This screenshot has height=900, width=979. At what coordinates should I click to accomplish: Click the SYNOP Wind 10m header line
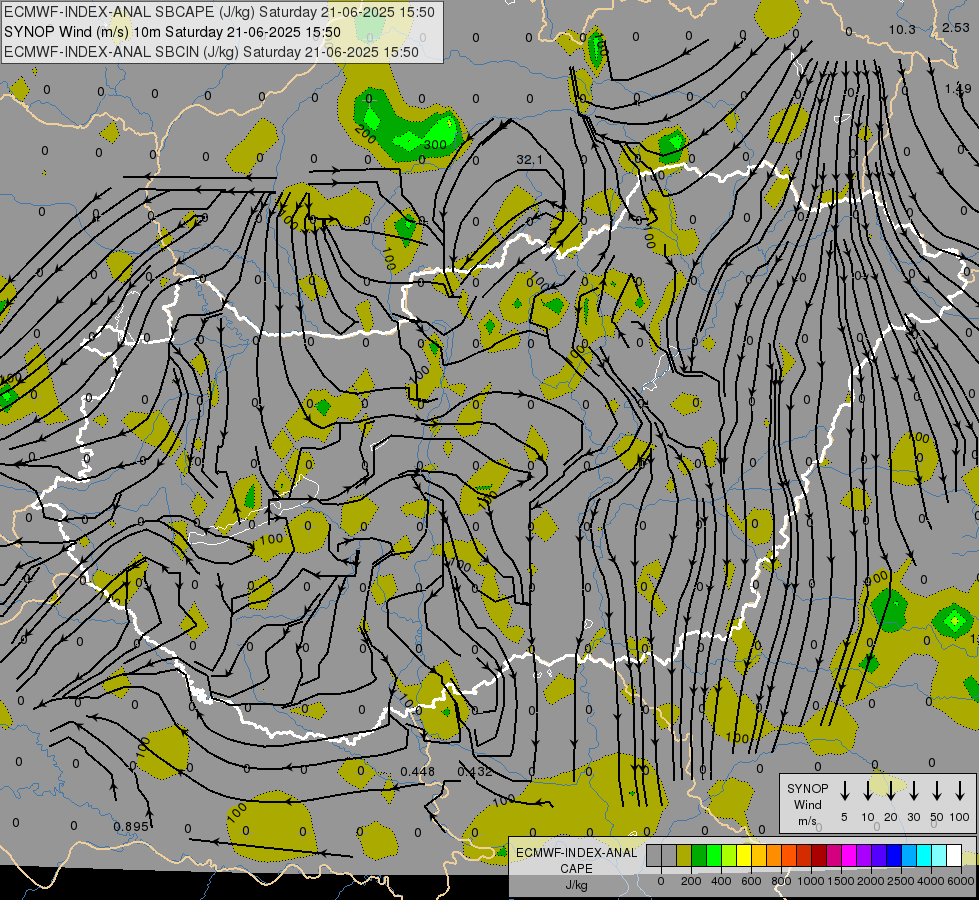[172, 32]
